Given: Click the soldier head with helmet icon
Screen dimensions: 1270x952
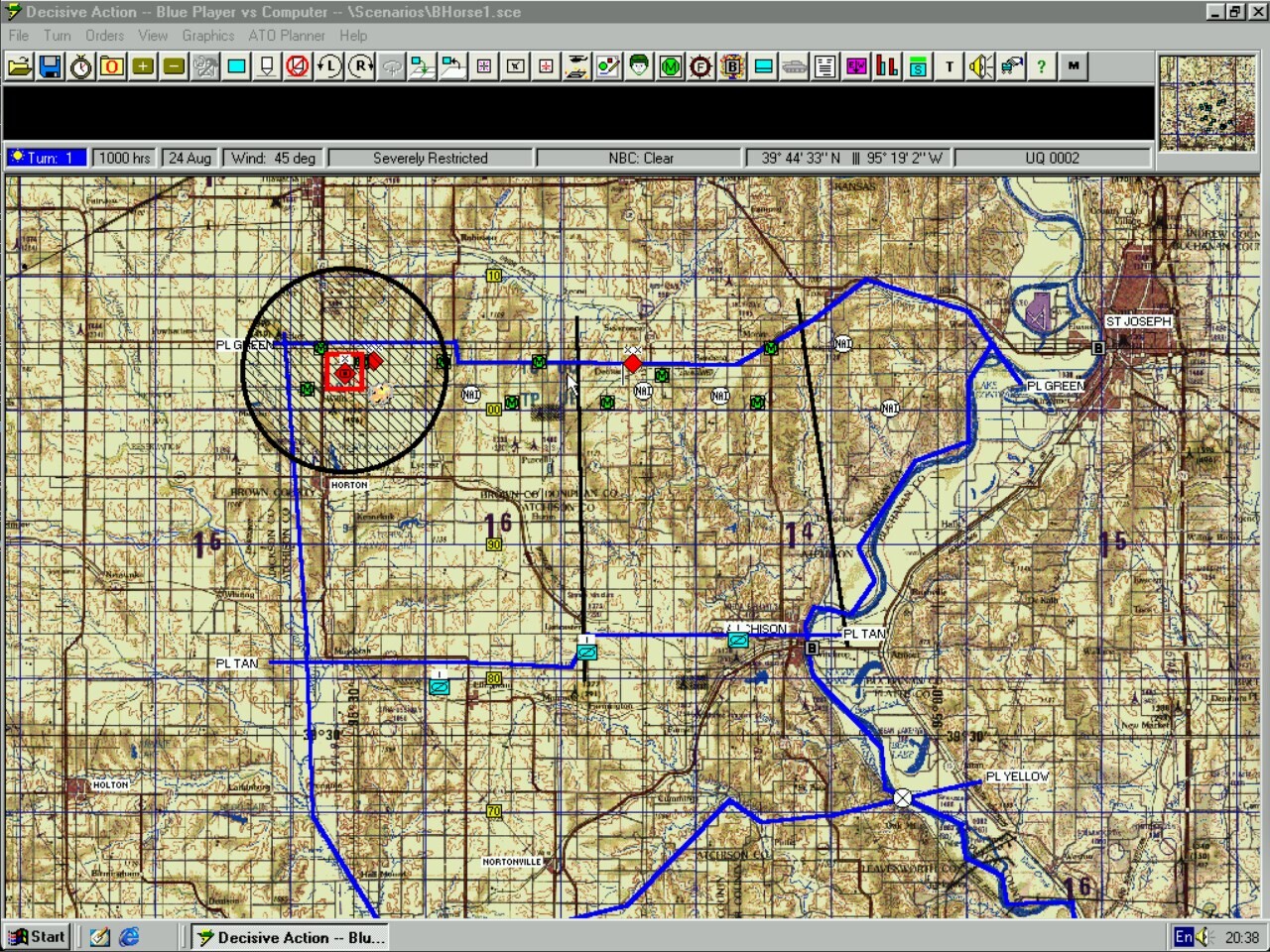Looking at the screenshot, I should tap(638, 66).
